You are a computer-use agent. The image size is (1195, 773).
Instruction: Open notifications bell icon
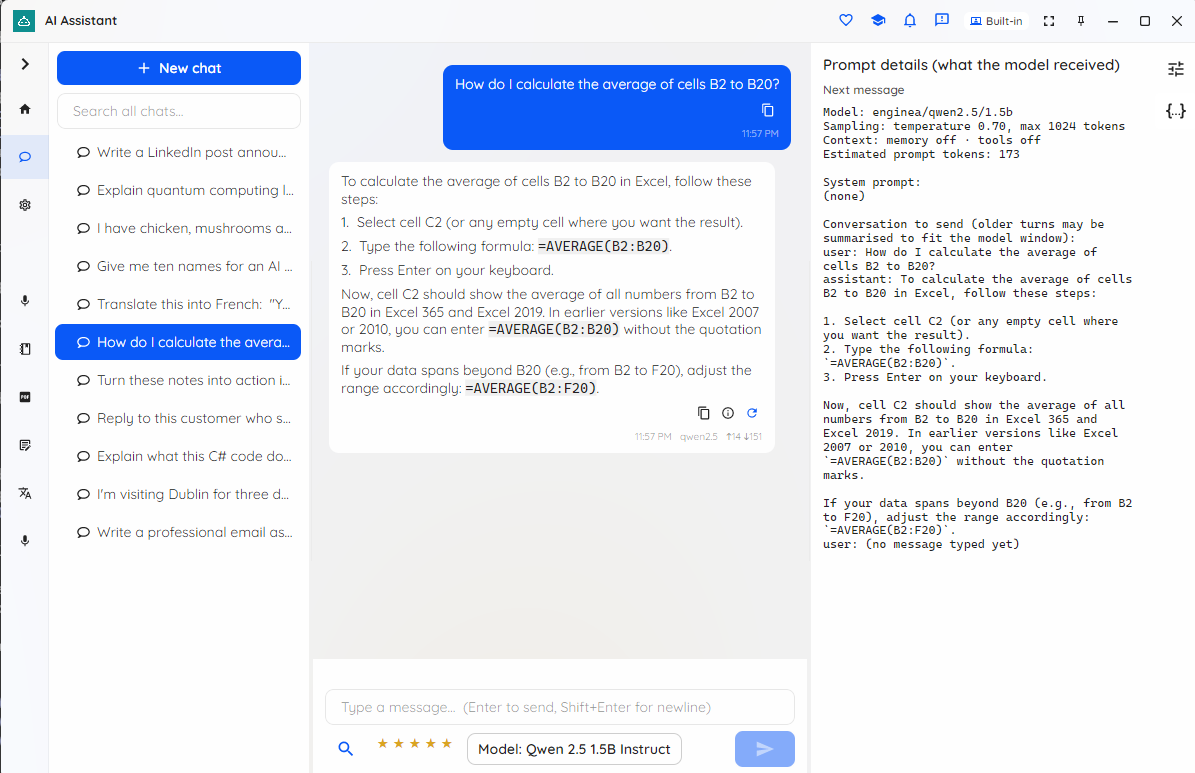pos(910,21)
